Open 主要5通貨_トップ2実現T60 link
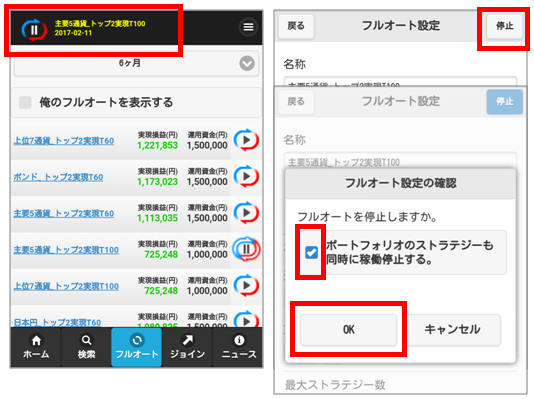The width and height of the screenshot is (534, 399). tap(64, 213)
